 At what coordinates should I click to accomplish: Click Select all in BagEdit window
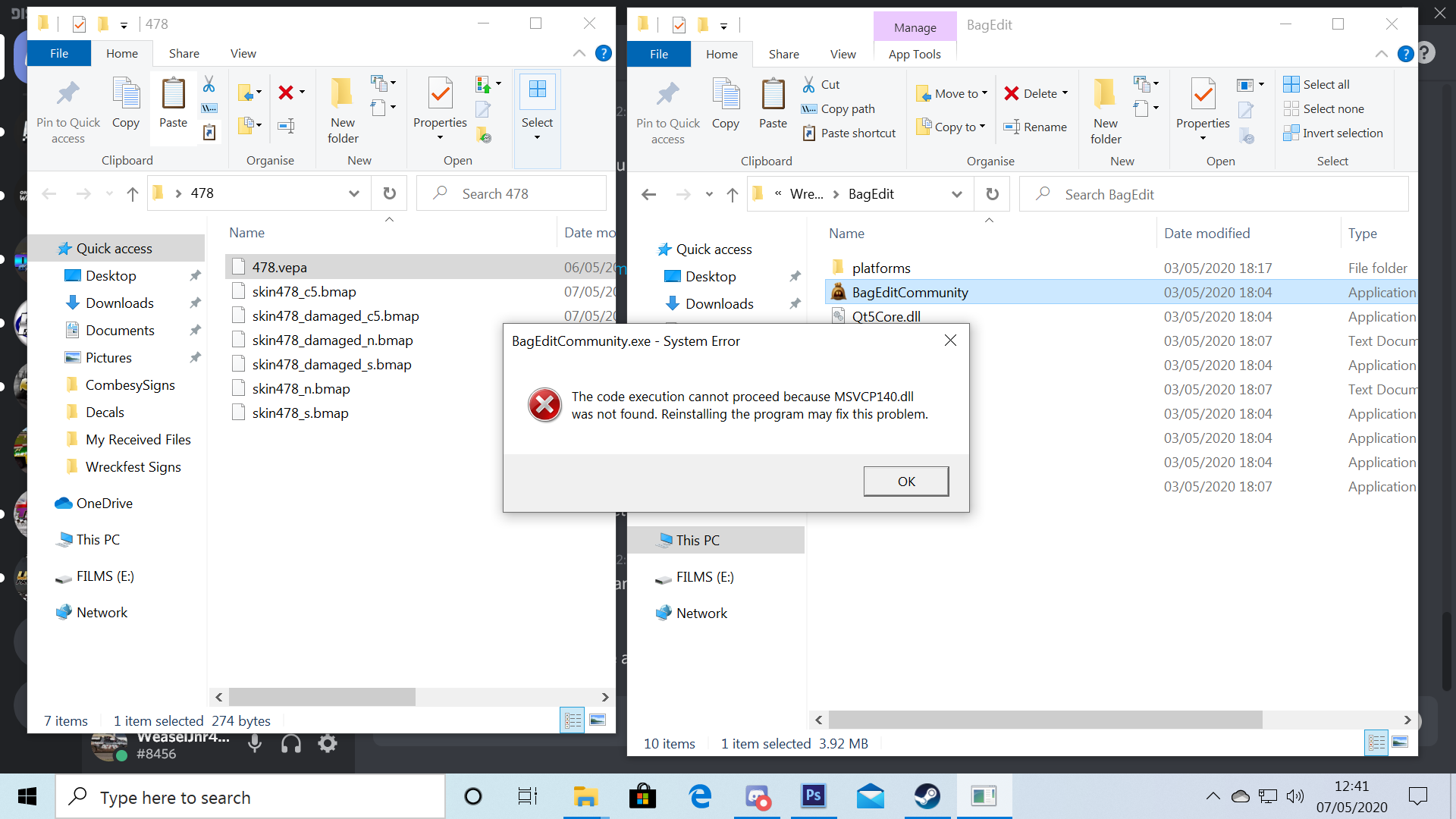pos(1316,84)
